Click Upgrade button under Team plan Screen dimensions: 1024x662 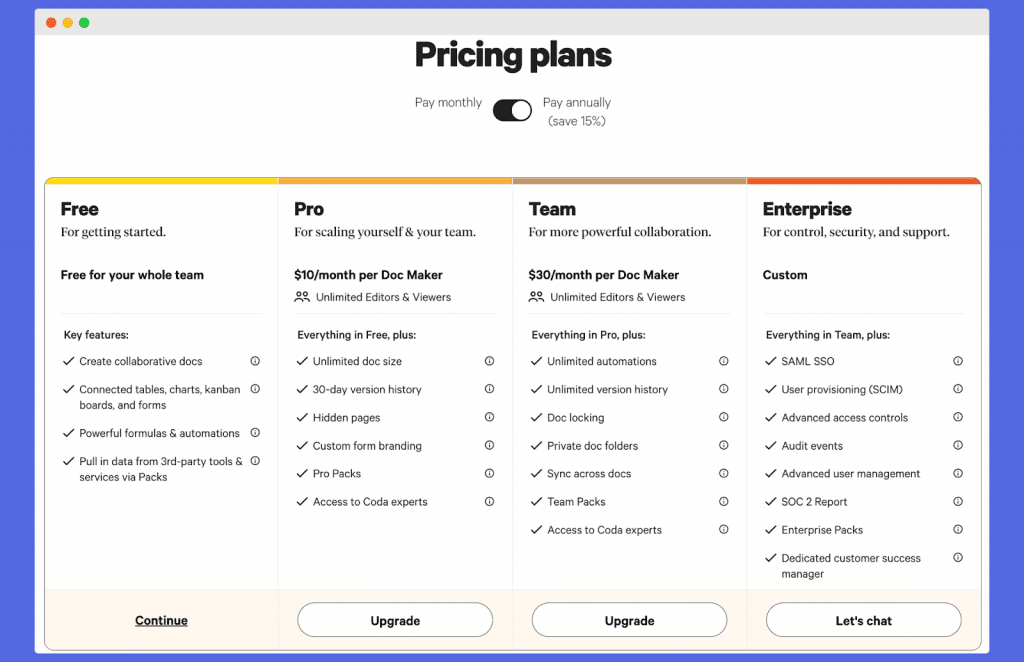click(x=630, y=620)
